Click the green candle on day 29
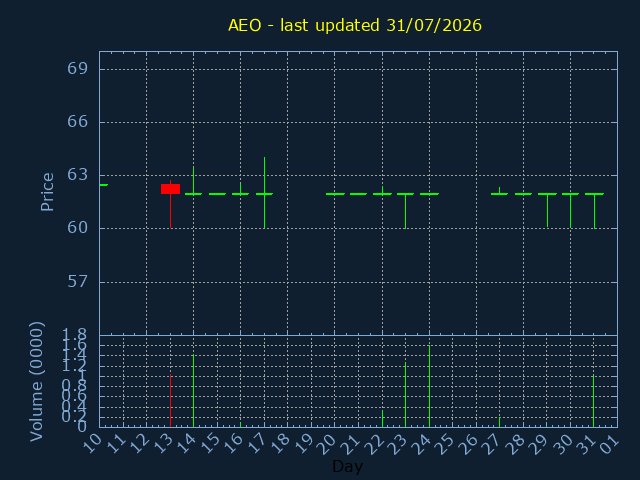The height and width of the screenshot is (480, 640). click(x=547, y=210)
